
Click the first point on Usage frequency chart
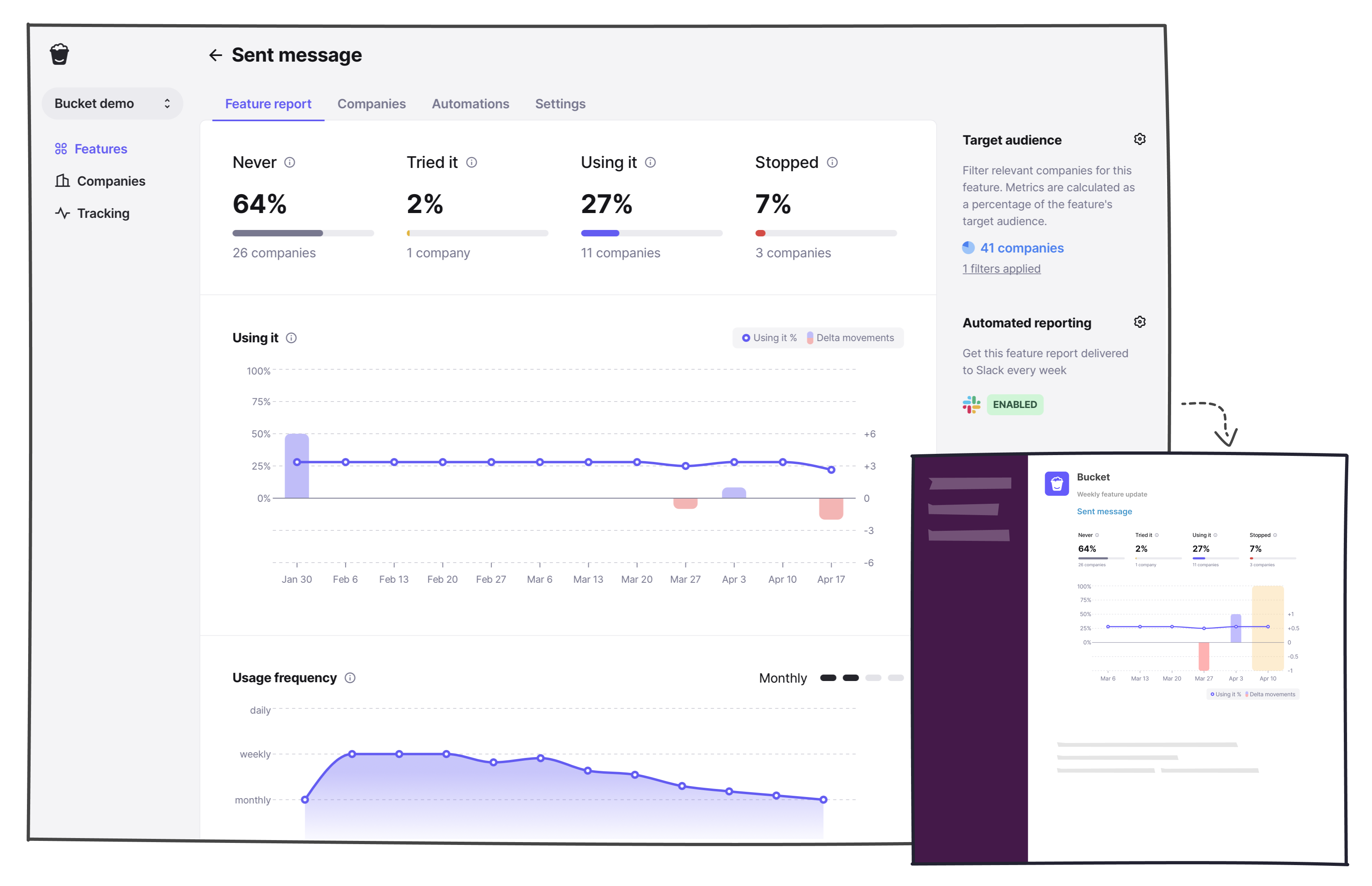(305, 800)
